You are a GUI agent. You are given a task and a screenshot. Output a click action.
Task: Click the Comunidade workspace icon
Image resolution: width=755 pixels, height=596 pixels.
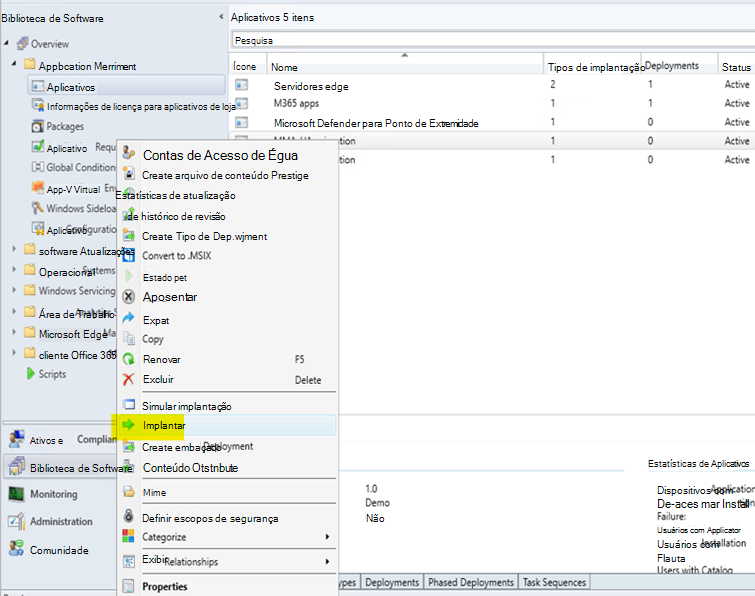[x=17, y=549]
